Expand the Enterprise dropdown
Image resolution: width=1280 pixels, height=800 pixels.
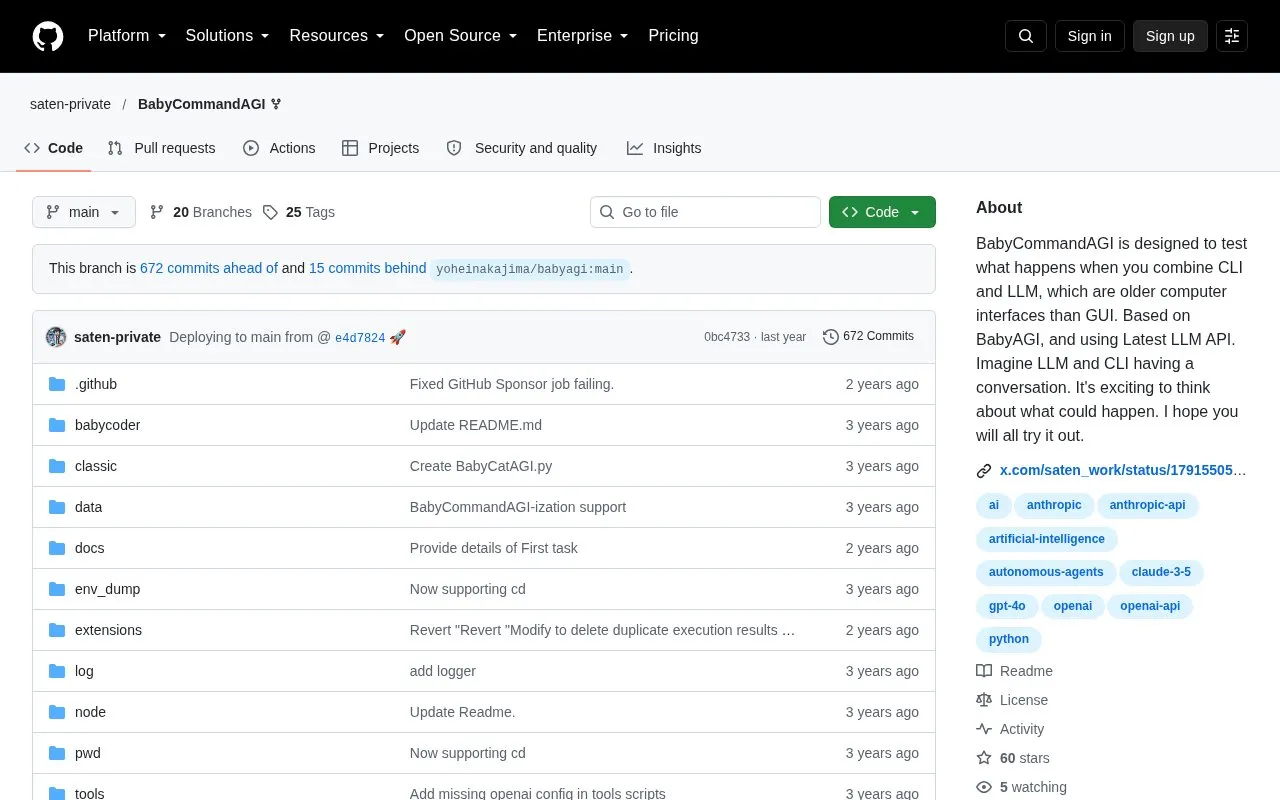coord(583,36)
